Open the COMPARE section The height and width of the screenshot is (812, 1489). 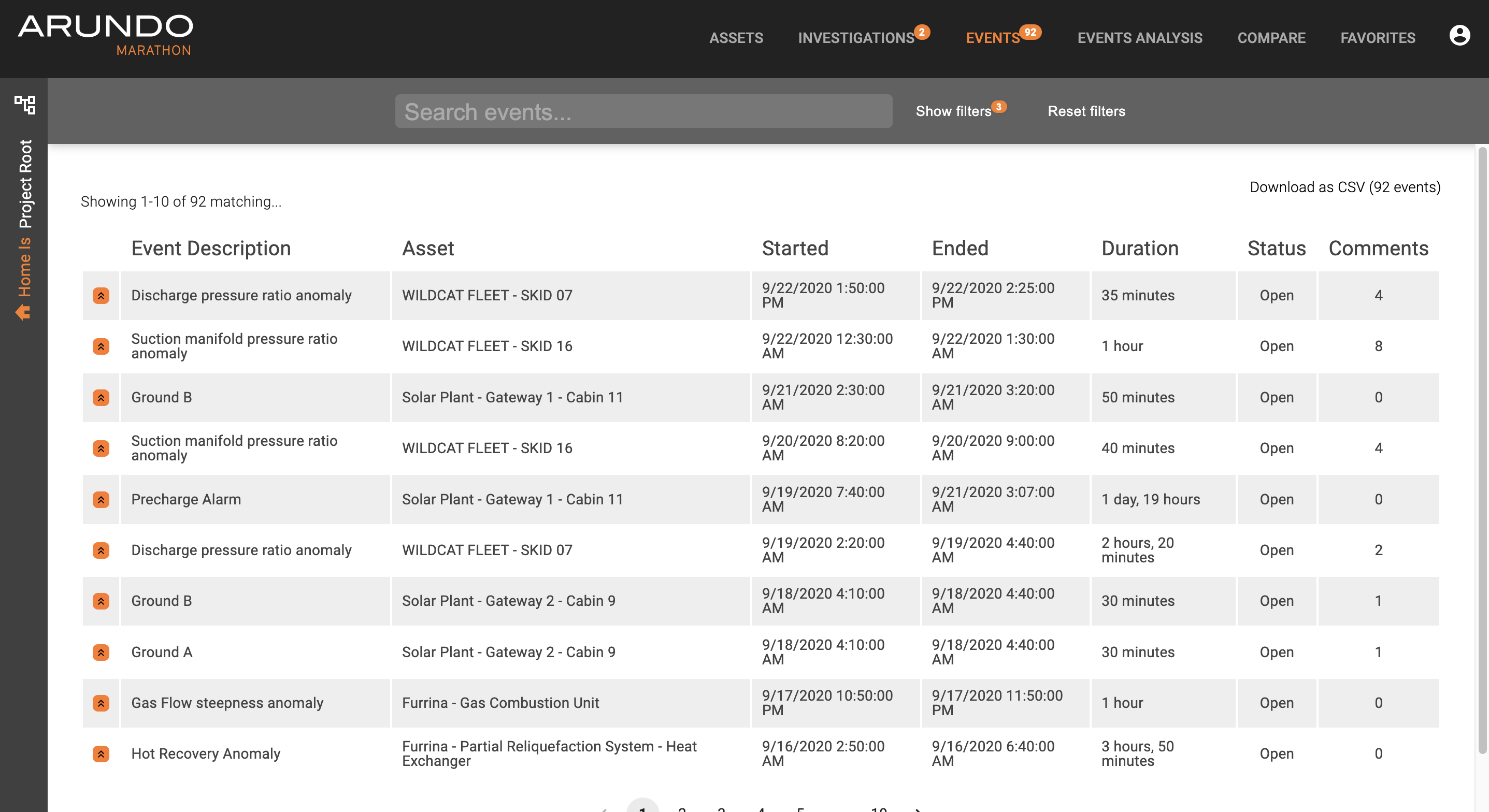[1271, 38]
